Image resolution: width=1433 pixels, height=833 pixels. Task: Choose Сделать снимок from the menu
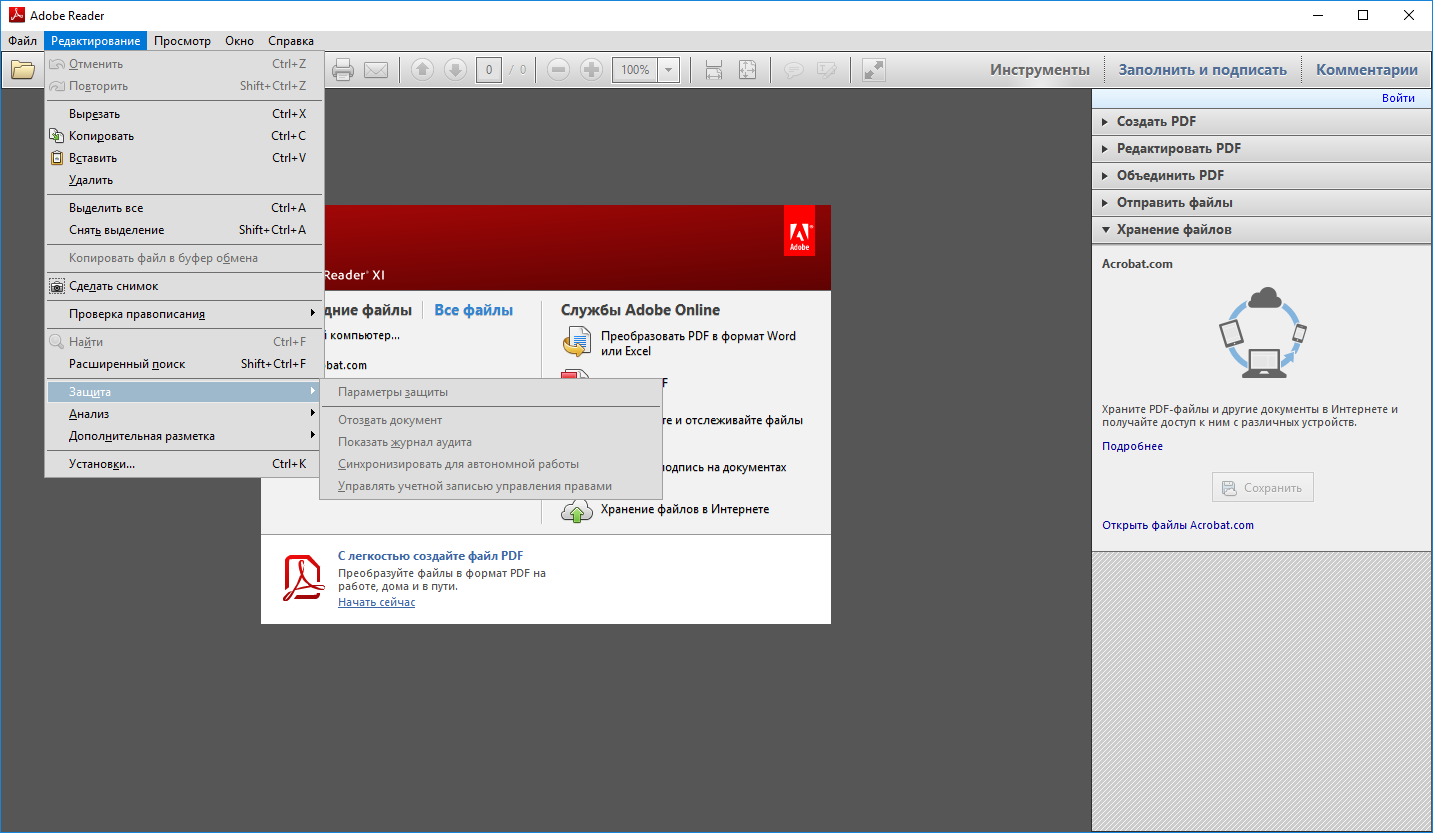[184, 286]
